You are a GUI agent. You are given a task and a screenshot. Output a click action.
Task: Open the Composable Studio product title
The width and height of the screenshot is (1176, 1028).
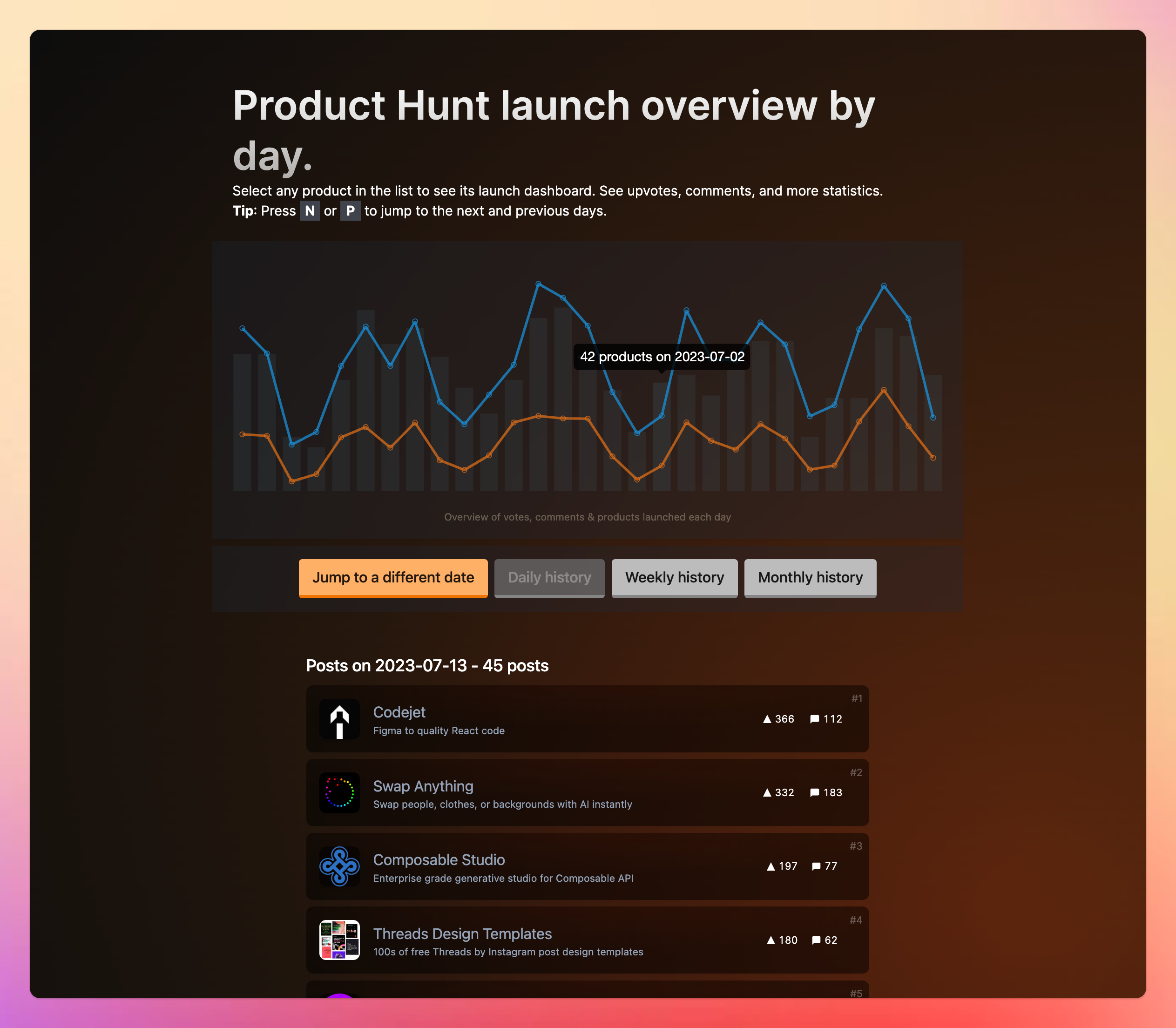click(x=439, y=860)
